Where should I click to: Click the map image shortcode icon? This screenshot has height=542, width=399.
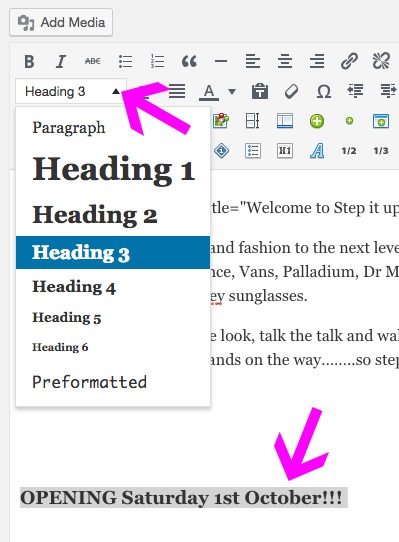(221, 121)
